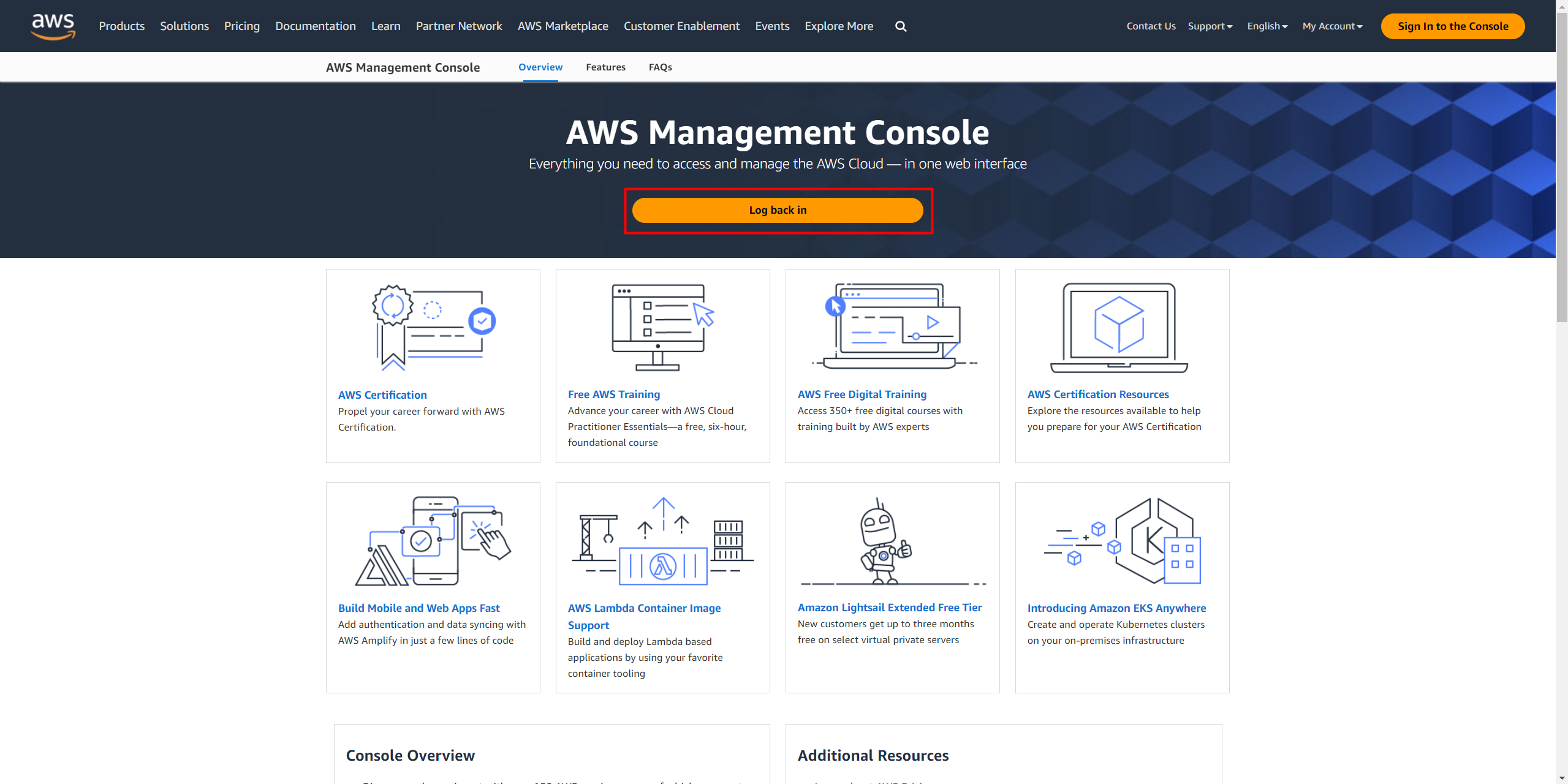Viewport: 1568px width, 784px height.
Task: Open Amazon Lightsail Extended Free Tier link
Action: (x=890, y=608)
